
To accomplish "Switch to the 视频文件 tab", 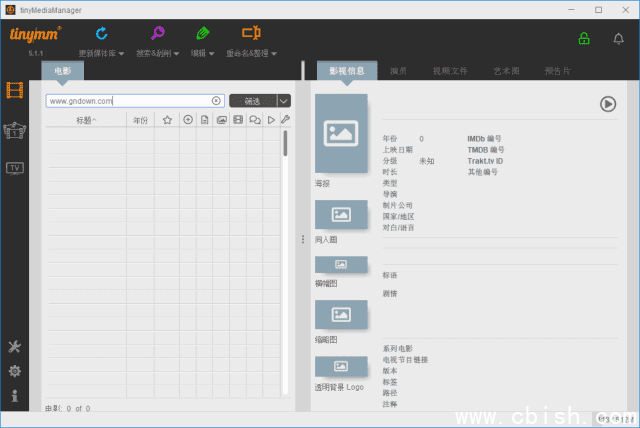I will click(448, 71).
